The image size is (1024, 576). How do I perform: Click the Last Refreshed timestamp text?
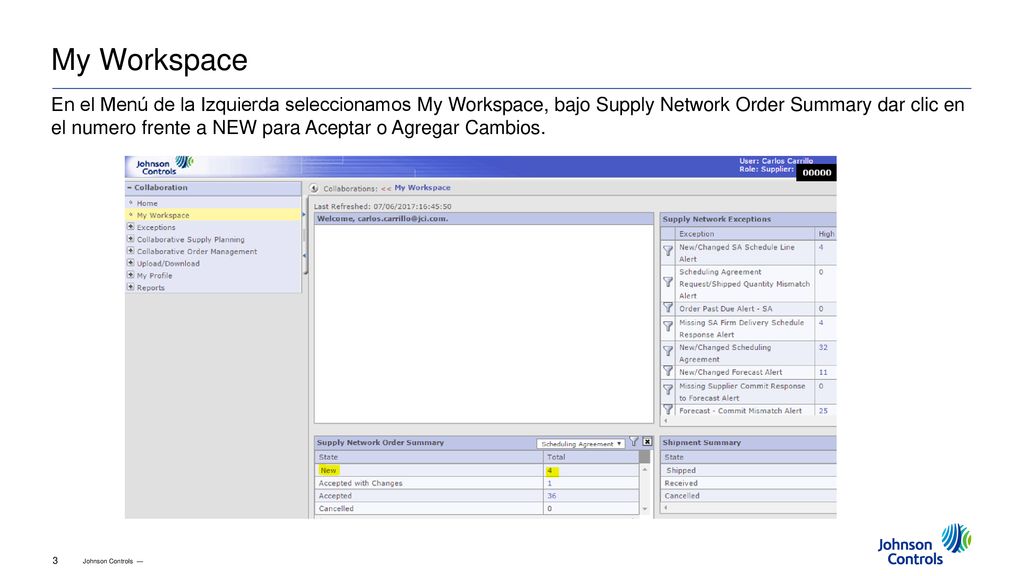coord(383,206)
